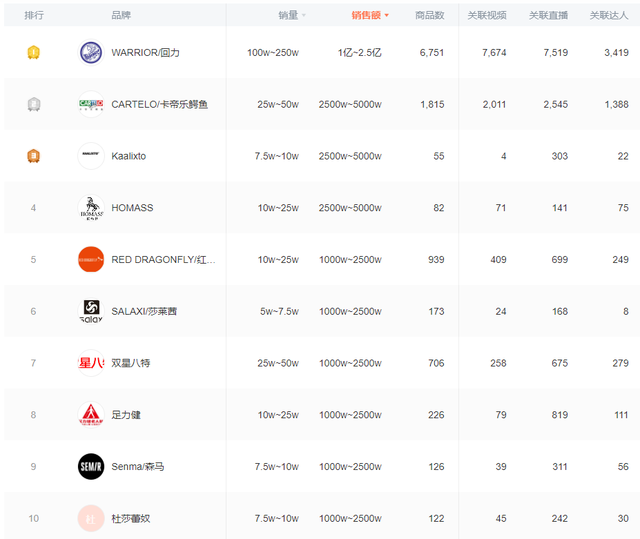Click WARRIOR related videos 7,674

(494, 53)
